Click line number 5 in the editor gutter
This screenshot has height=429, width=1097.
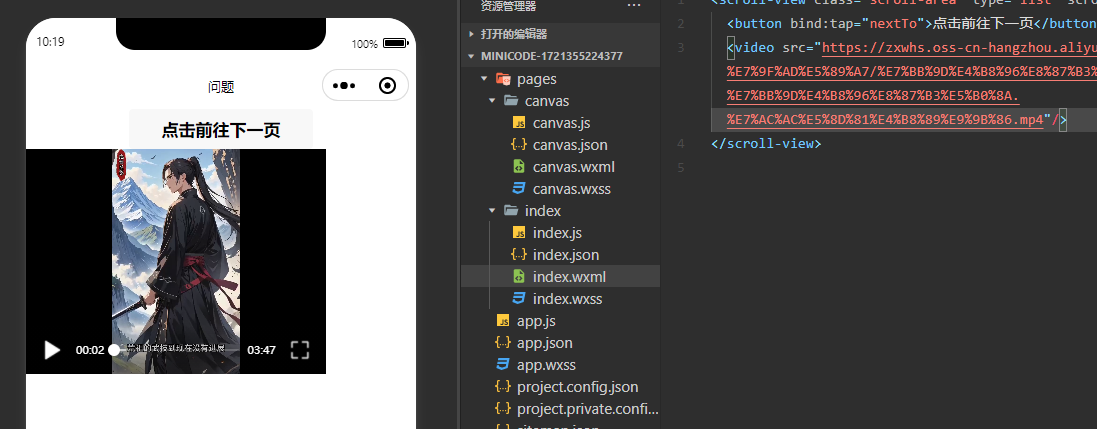[x=681, y=168]
